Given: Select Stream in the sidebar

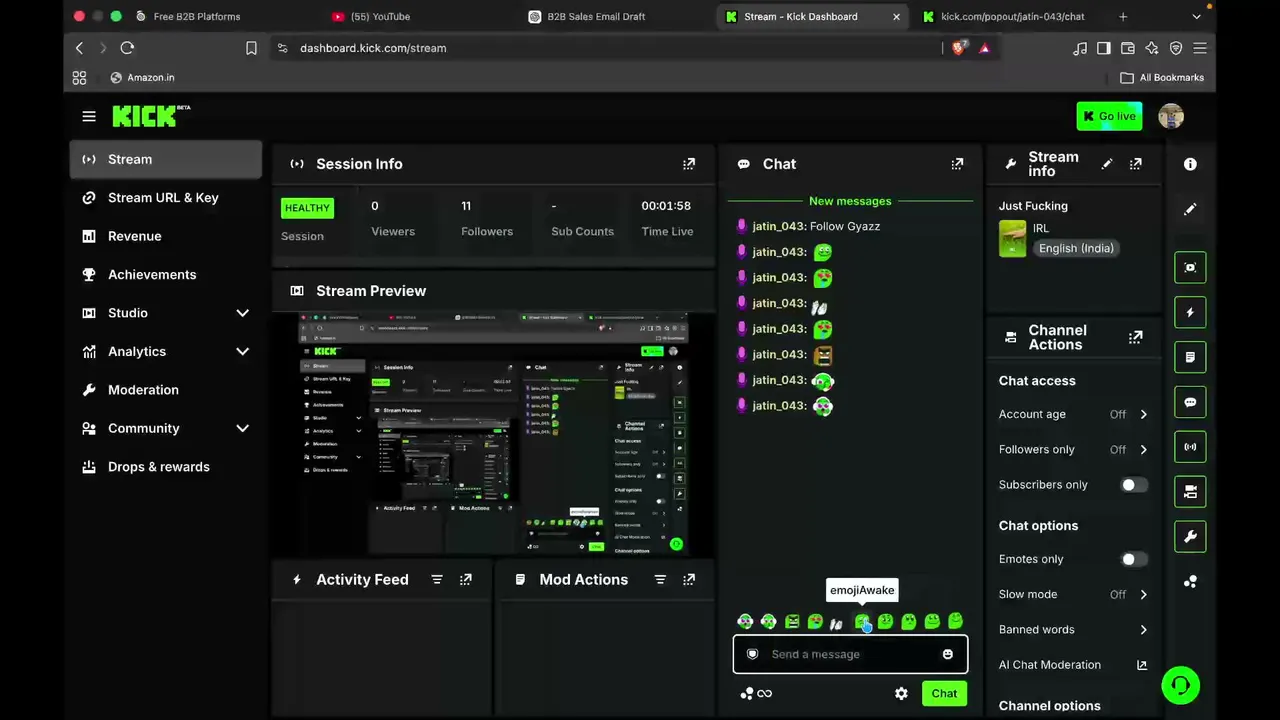Looking at the screenshot, I should point(166,160).
